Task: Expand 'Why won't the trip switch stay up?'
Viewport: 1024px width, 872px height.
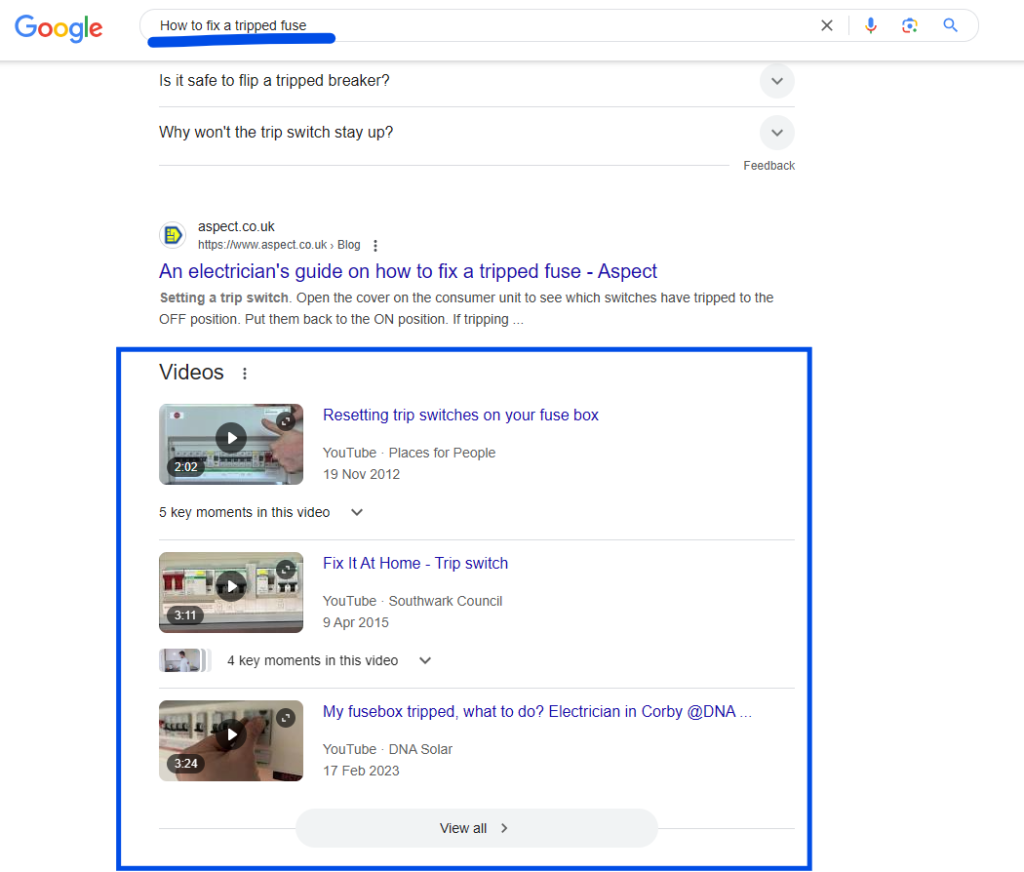Action: [x=477, y=133]
